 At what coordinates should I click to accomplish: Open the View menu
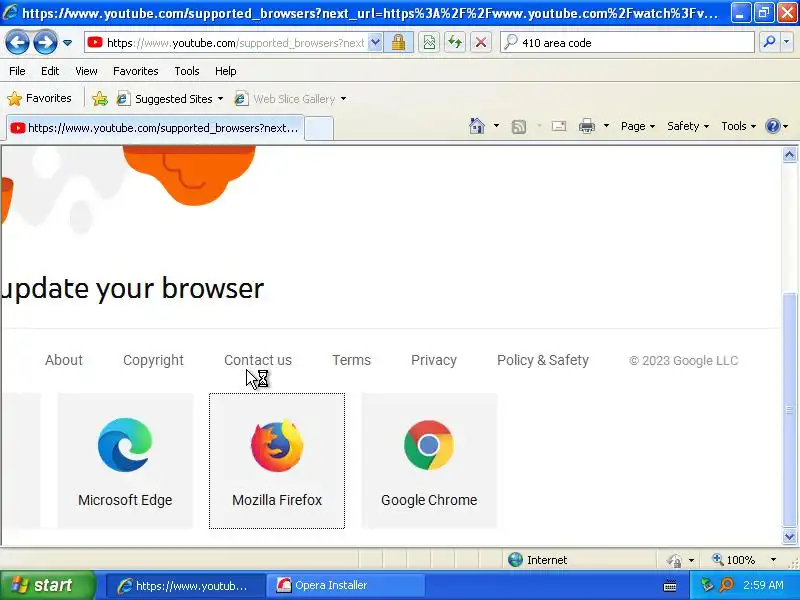pos(86,71)
